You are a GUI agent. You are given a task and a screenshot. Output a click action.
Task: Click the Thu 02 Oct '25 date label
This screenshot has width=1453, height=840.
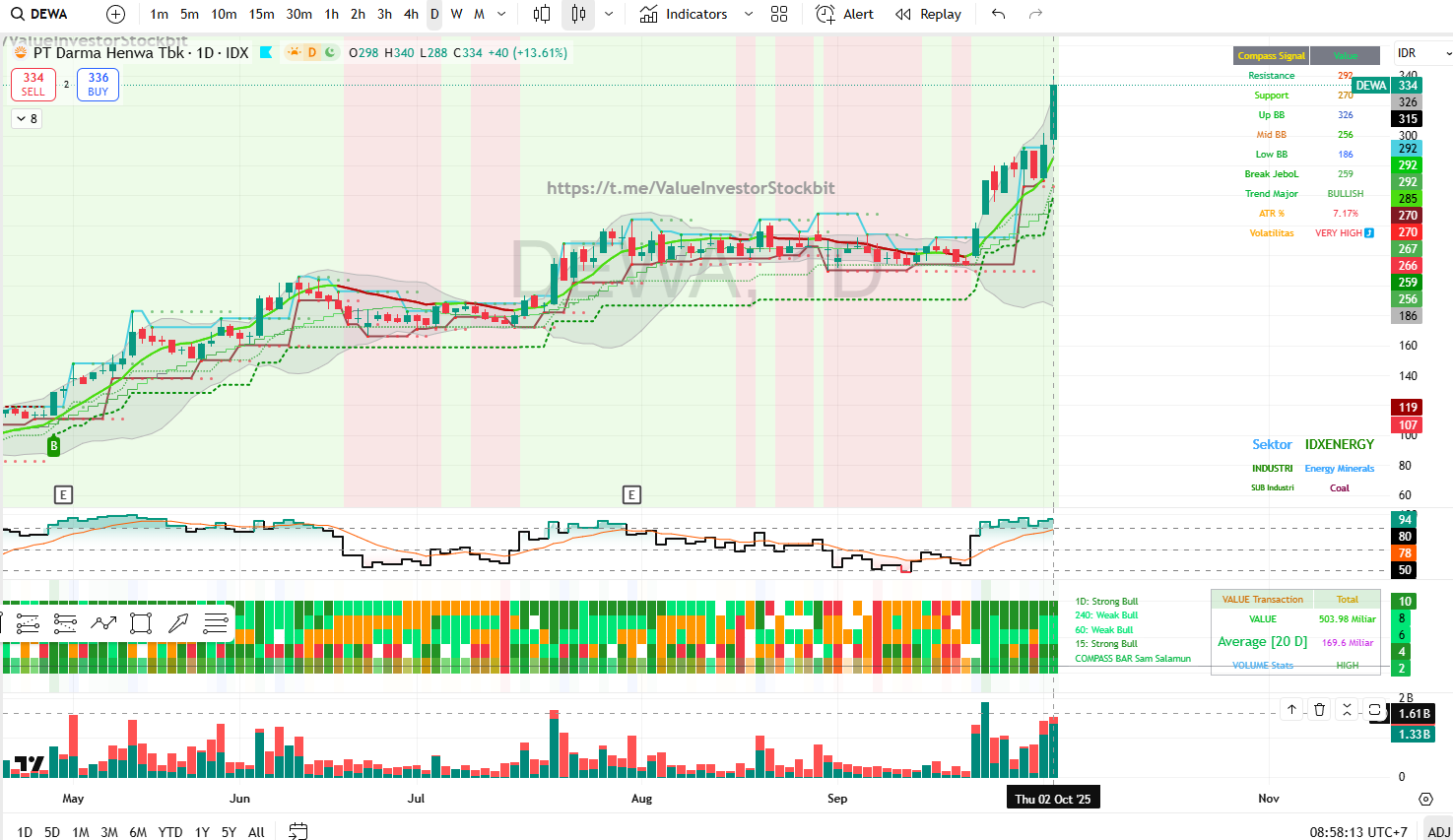pyautogui.click(x=1053, y=799)
